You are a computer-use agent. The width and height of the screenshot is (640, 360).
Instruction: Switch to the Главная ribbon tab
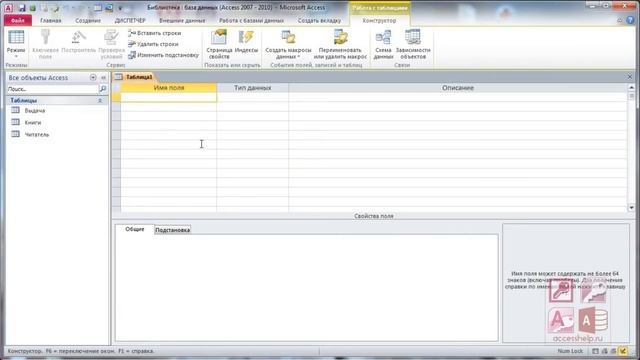51,20
